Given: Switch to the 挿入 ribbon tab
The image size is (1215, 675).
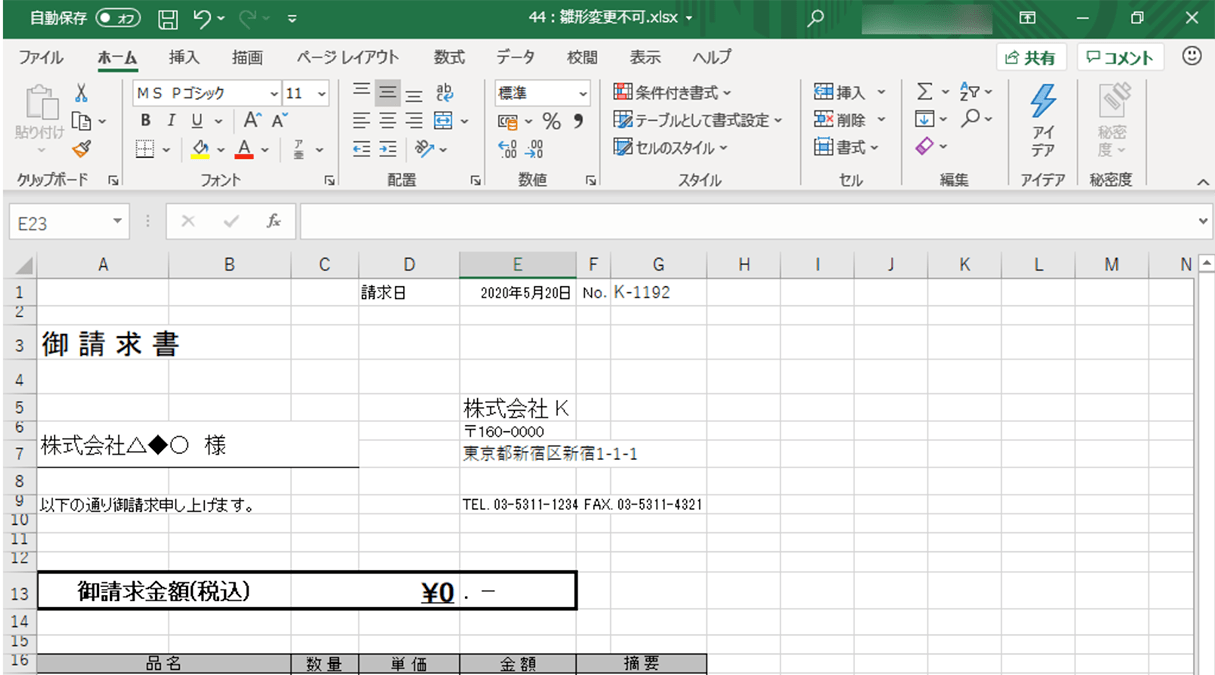Looking at the screenshot, I should (185, 57).
